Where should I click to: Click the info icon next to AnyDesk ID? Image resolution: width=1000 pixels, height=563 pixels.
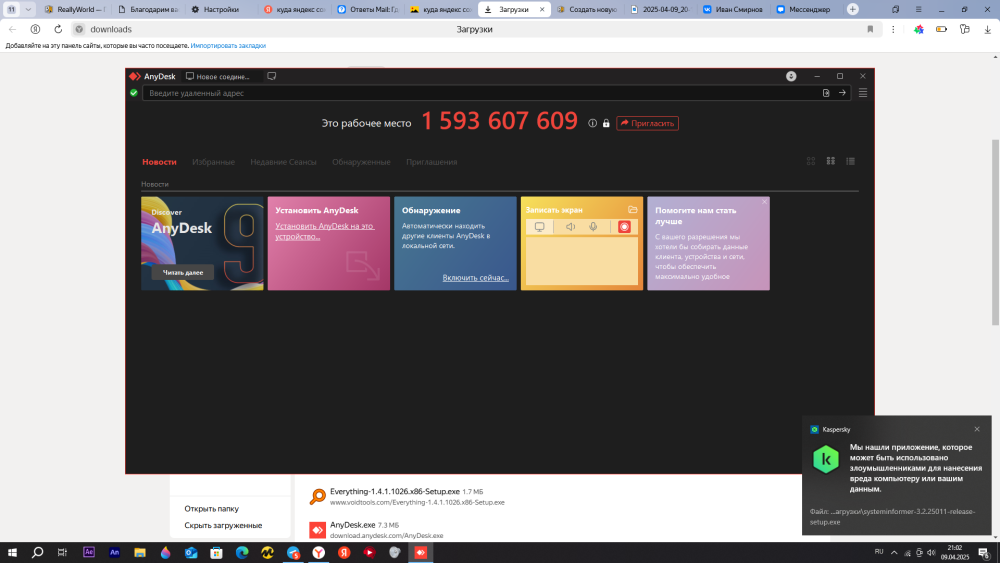[x=592, y=123]
